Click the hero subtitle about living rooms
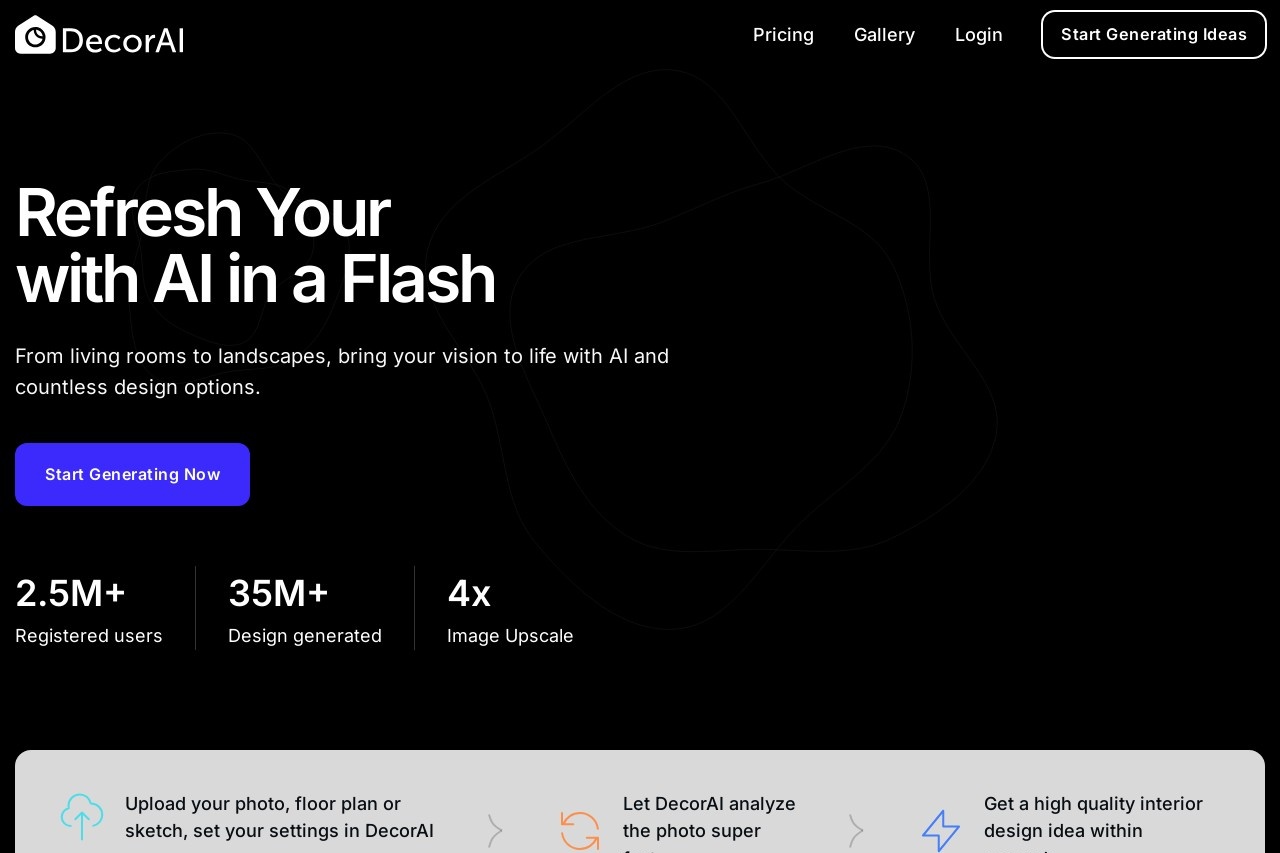The image size is (1280, 853). point(342,371)
